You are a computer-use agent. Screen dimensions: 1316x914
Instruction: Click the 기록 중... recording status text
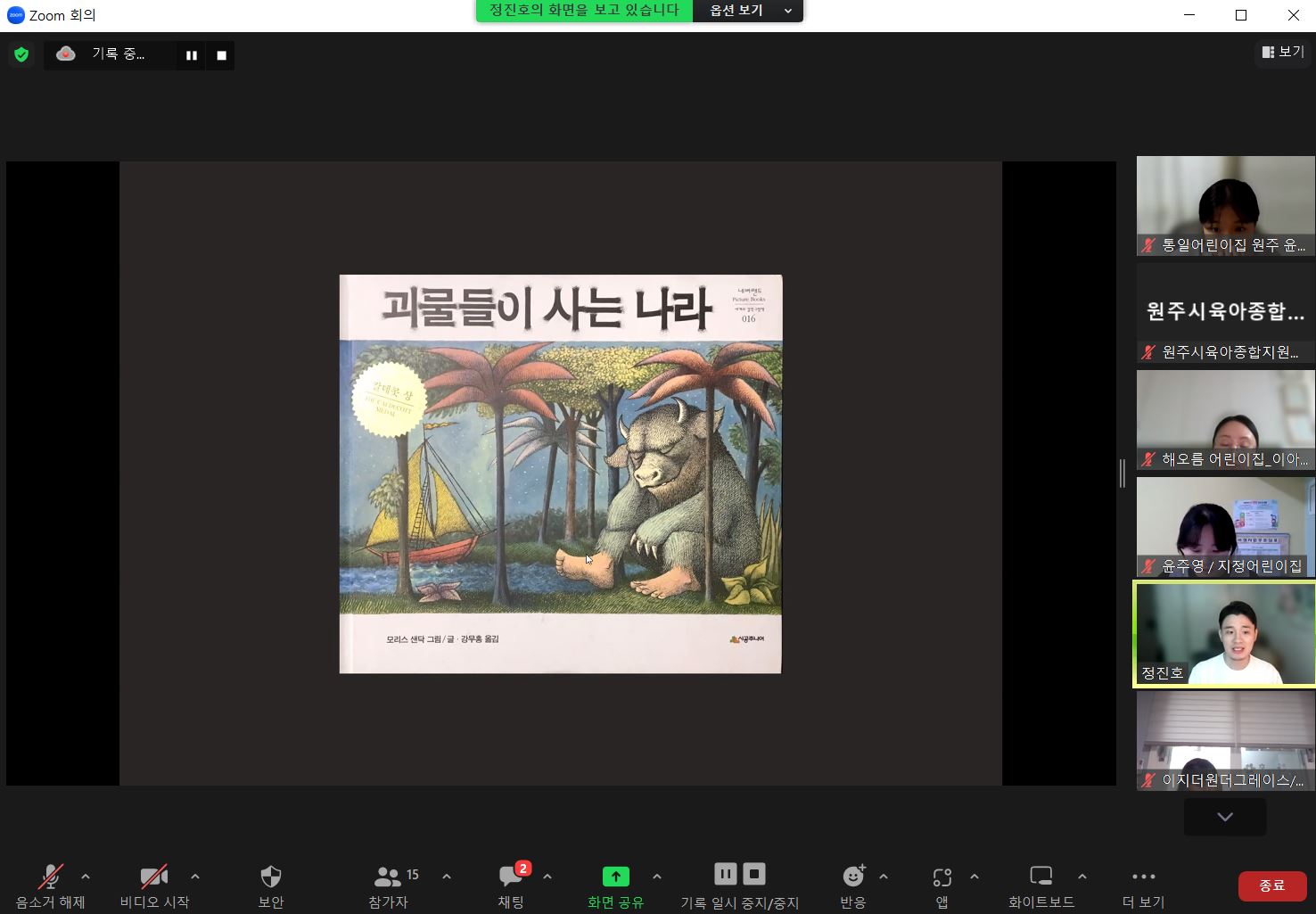[119, 54]
